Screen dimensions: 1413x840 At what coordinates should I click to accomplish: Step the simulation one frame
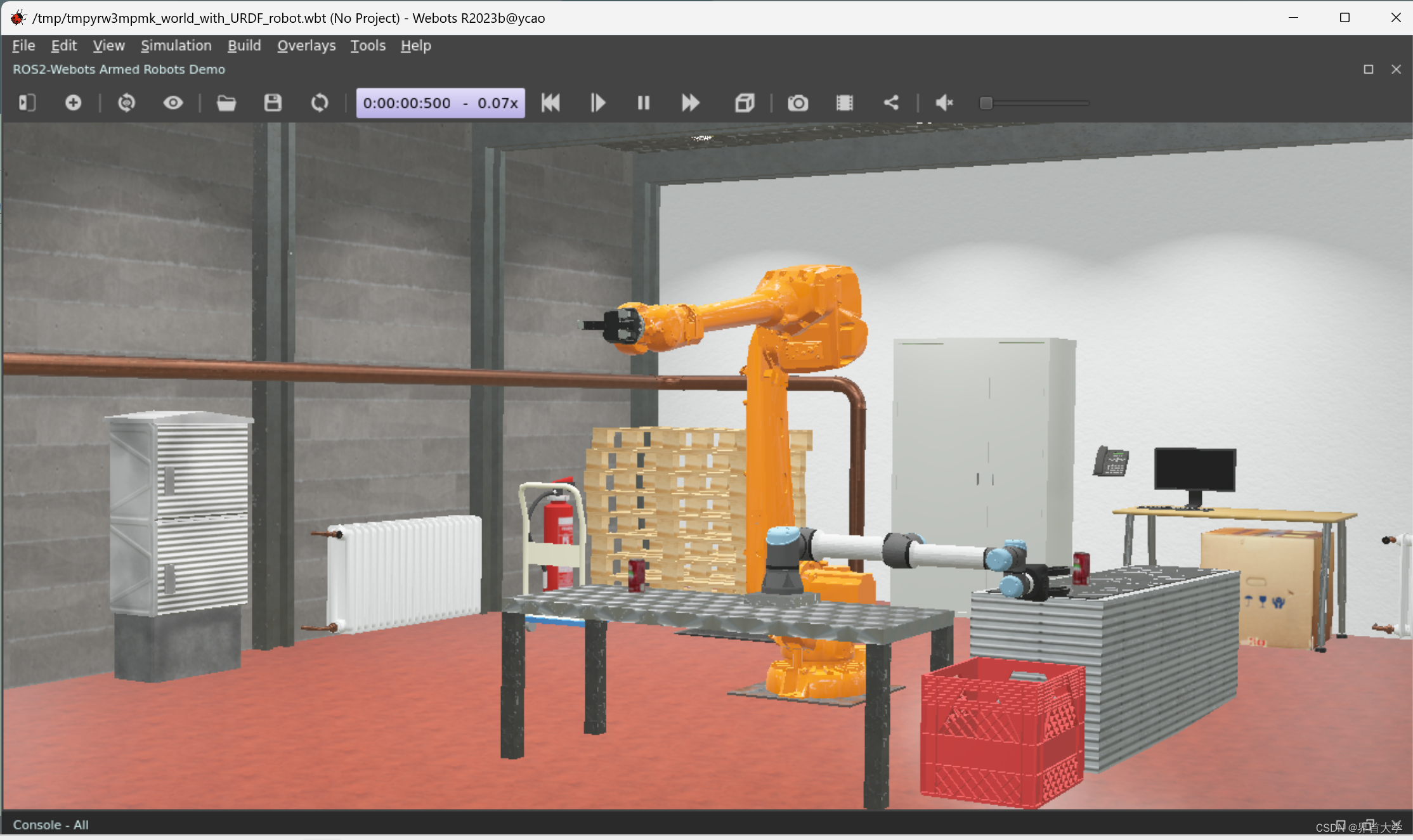click(x=597, y=103)
